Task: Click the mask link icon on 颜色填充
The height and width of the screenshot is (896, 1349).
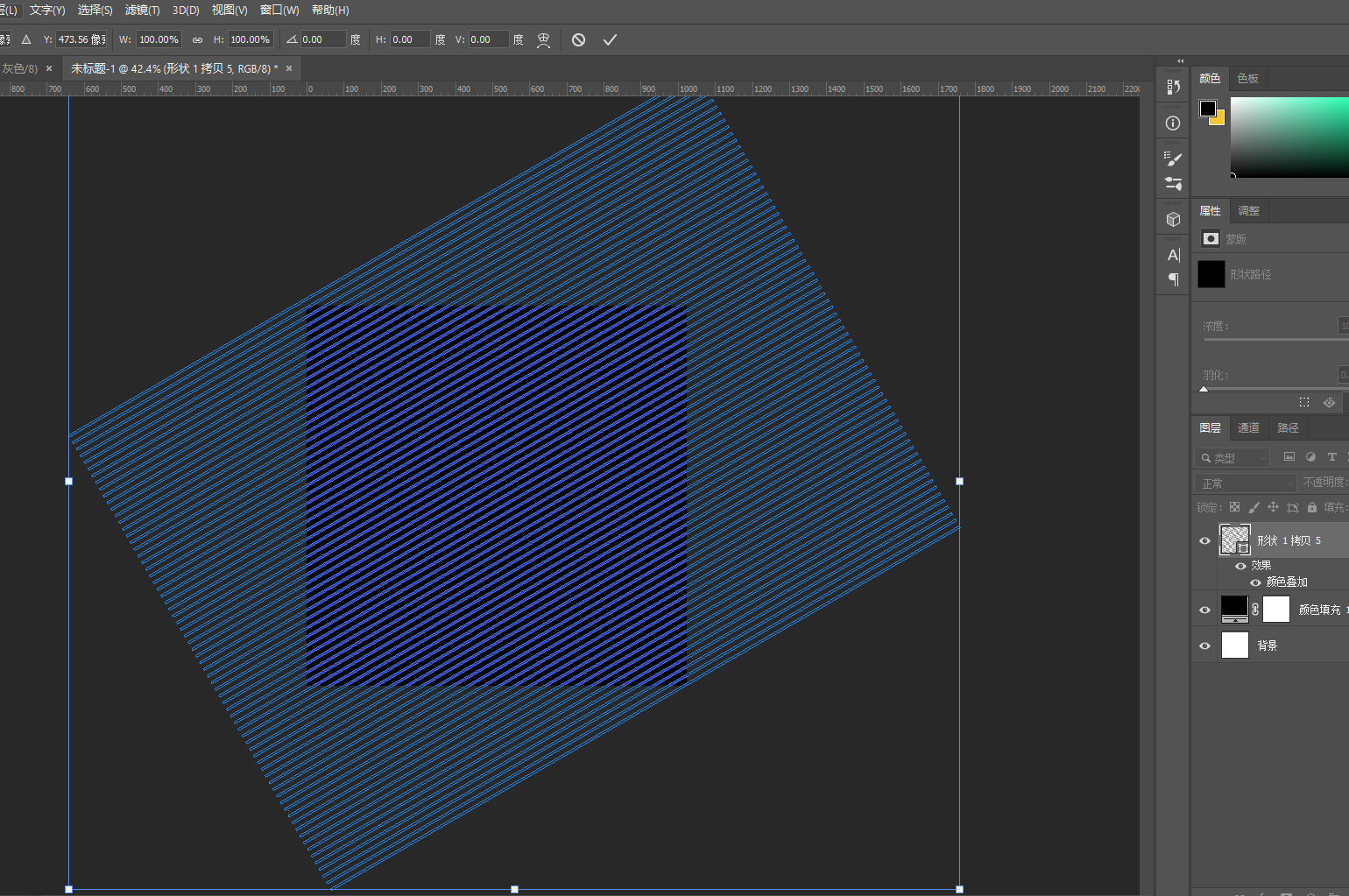Action: (1255, 609)
